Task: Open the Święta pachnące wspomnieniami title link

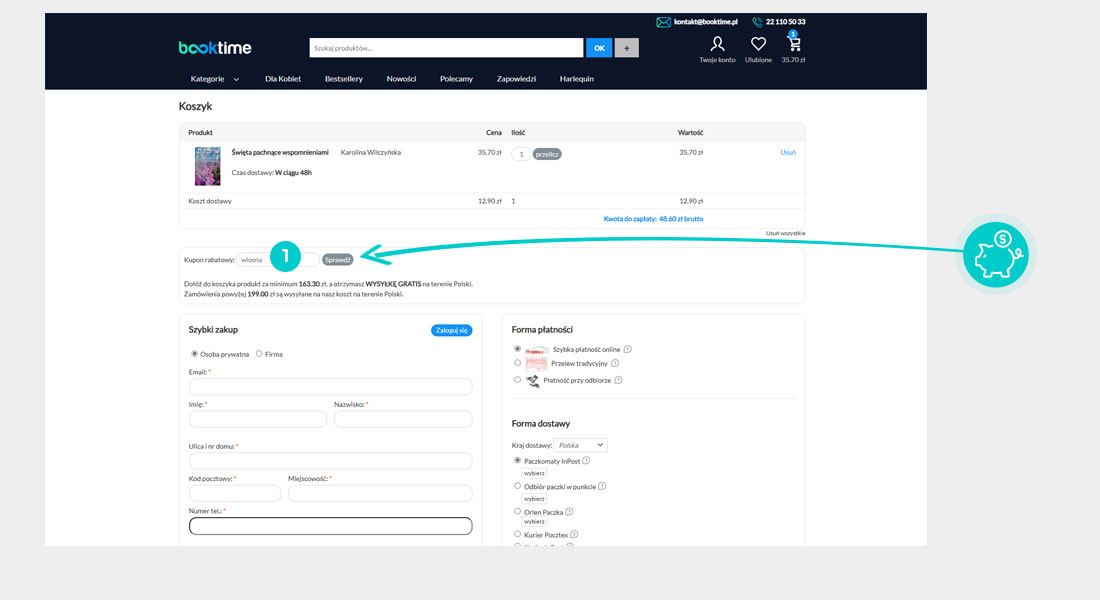Action: 280,152
